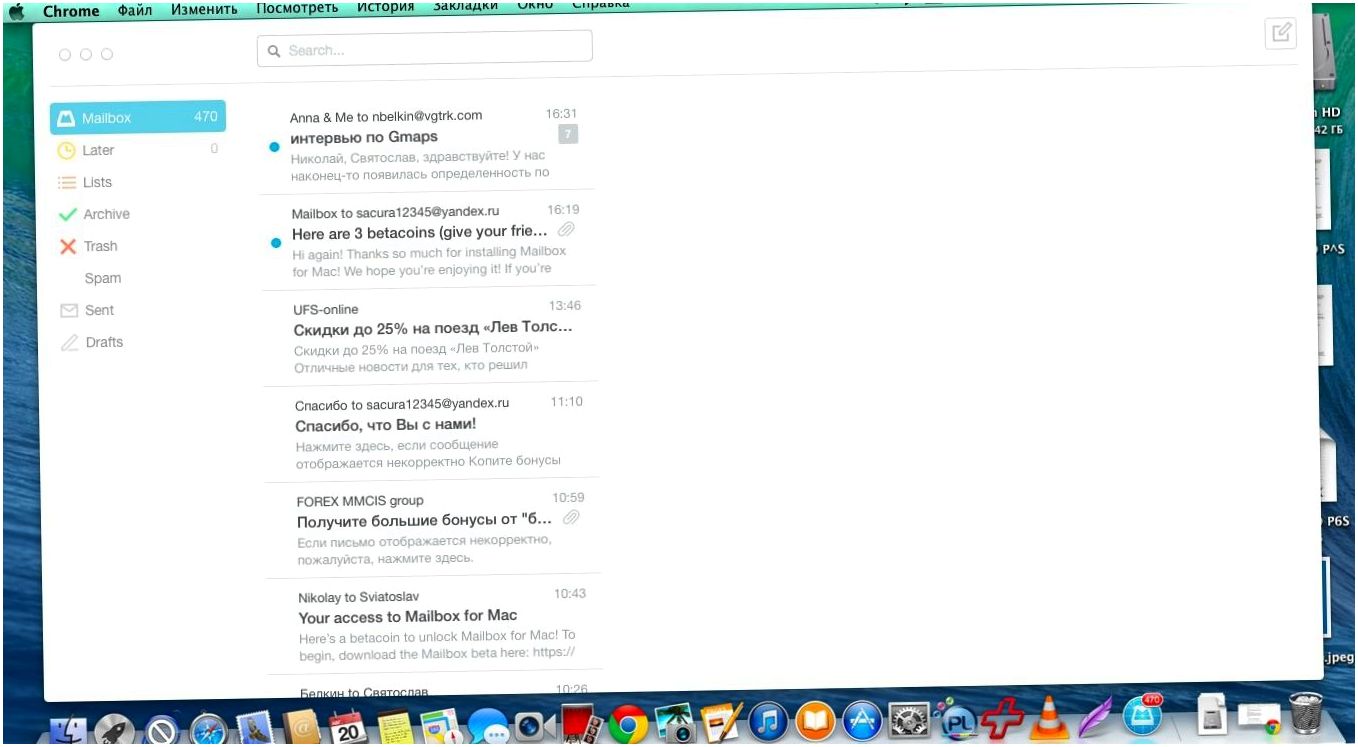1358x747 pixels.
Task: Open the Mail stamp icon in the Dock
Action: pyautogui.click(x=256, y=727)
